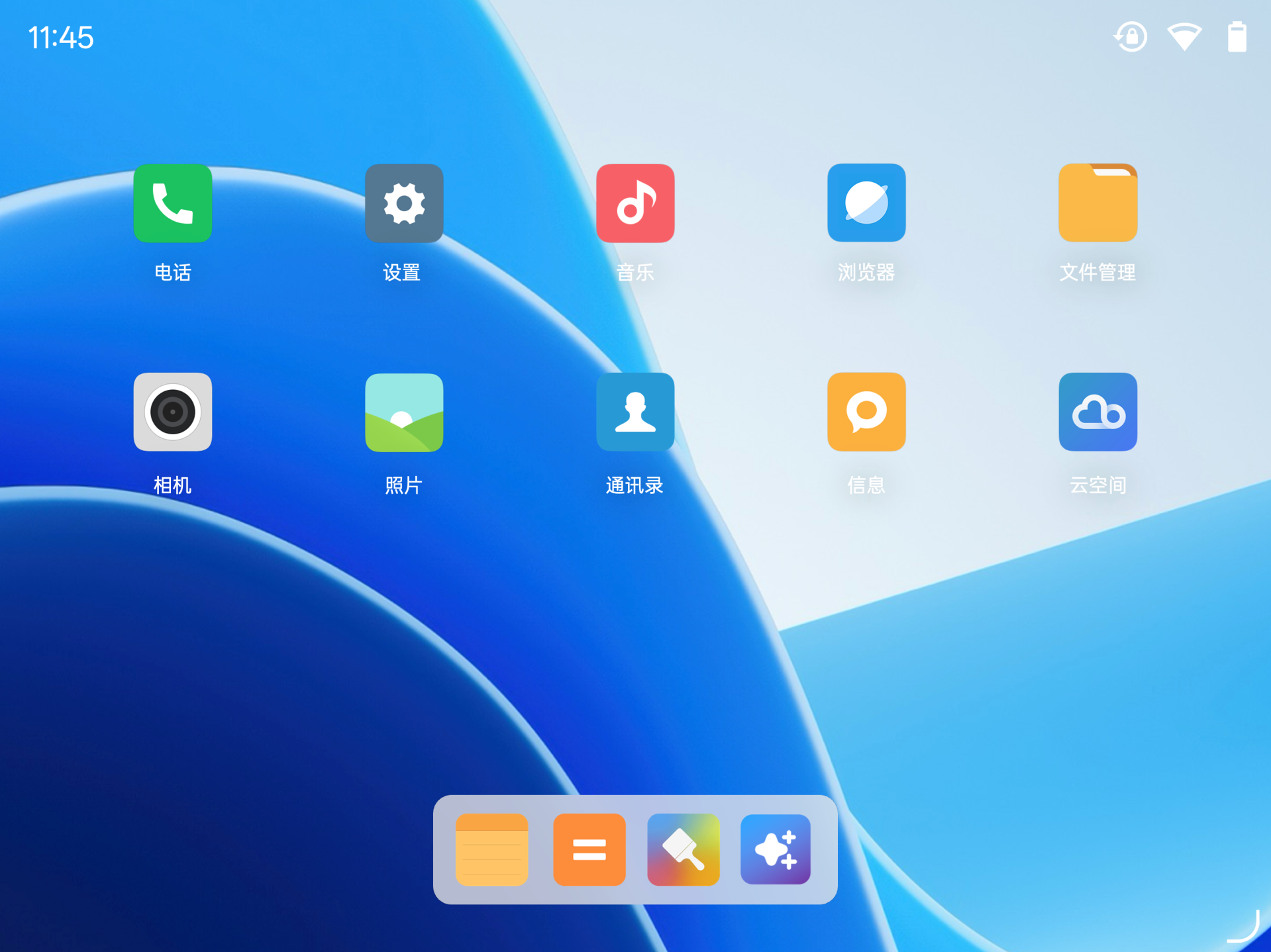Tap the curved corner handle at bottom right
1271x952 pixels.
tap(1243, 926)
